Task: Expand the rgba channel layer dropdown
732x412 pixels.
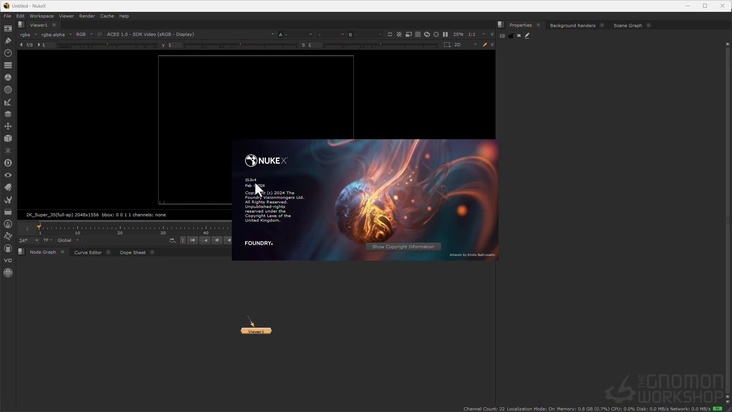Action: click(27, 34)
